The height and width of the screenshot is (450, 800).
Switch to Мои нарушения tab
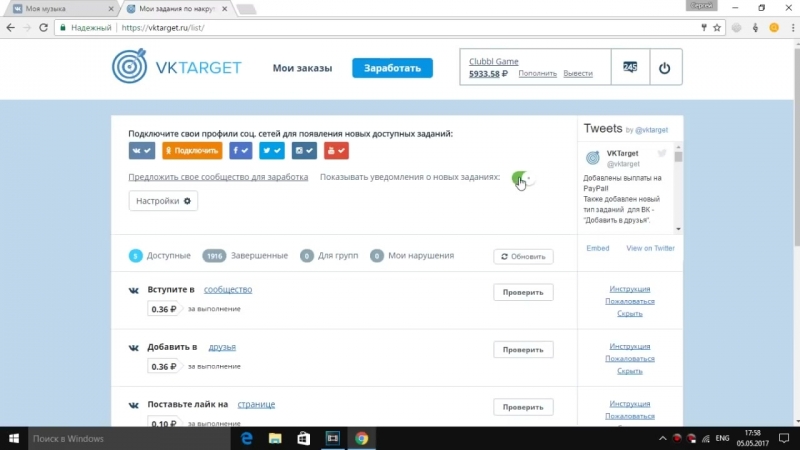412,256
